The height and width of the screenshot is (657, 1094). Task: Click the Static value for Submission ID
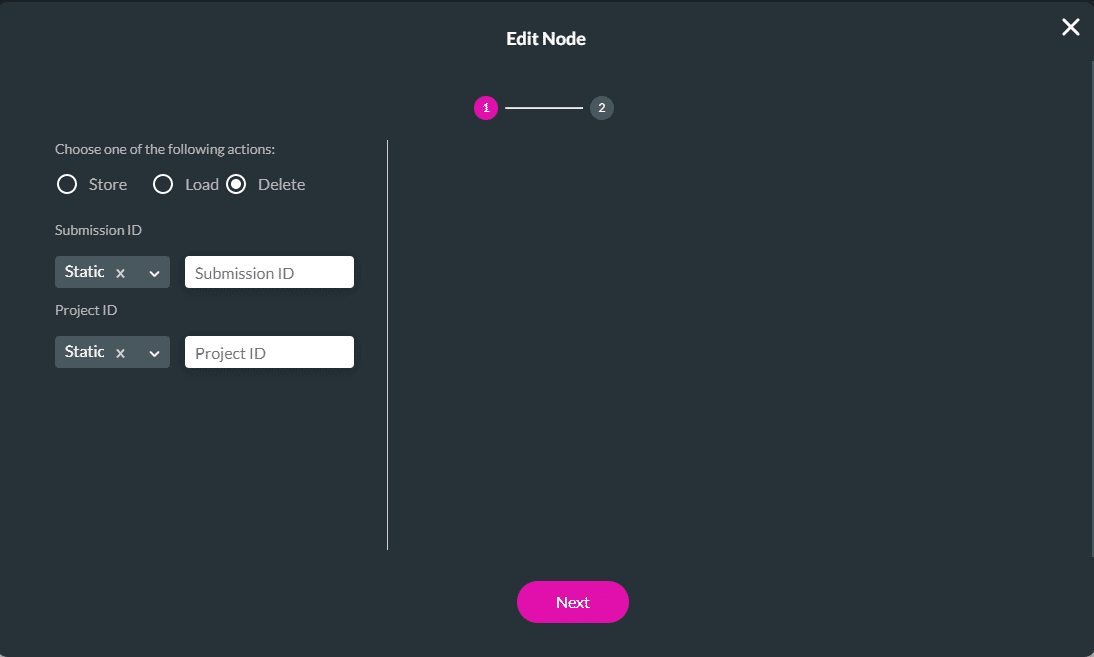84,272
